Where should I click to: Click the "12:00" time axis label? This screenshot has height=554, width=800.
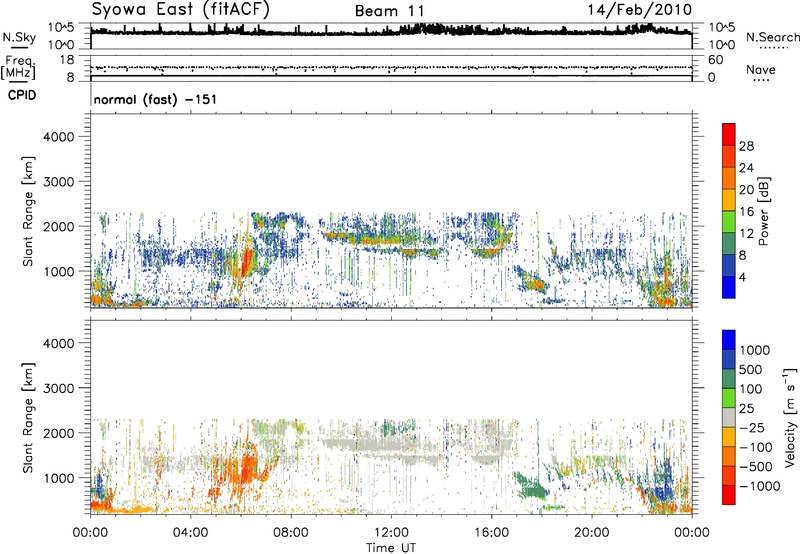[x=391, y=533]
